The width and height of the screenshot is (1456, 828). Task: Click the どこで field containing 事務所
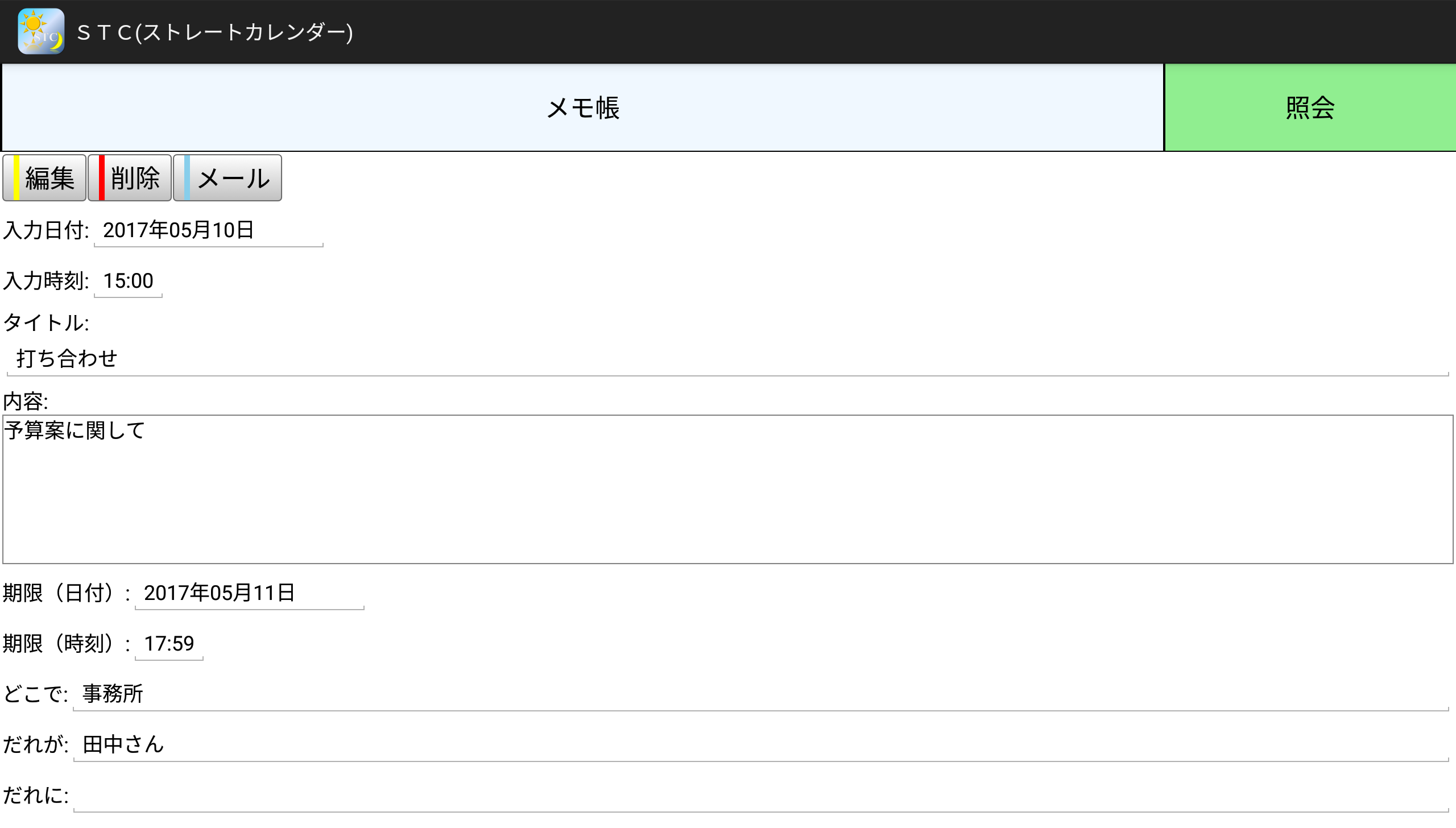[760, 694]
